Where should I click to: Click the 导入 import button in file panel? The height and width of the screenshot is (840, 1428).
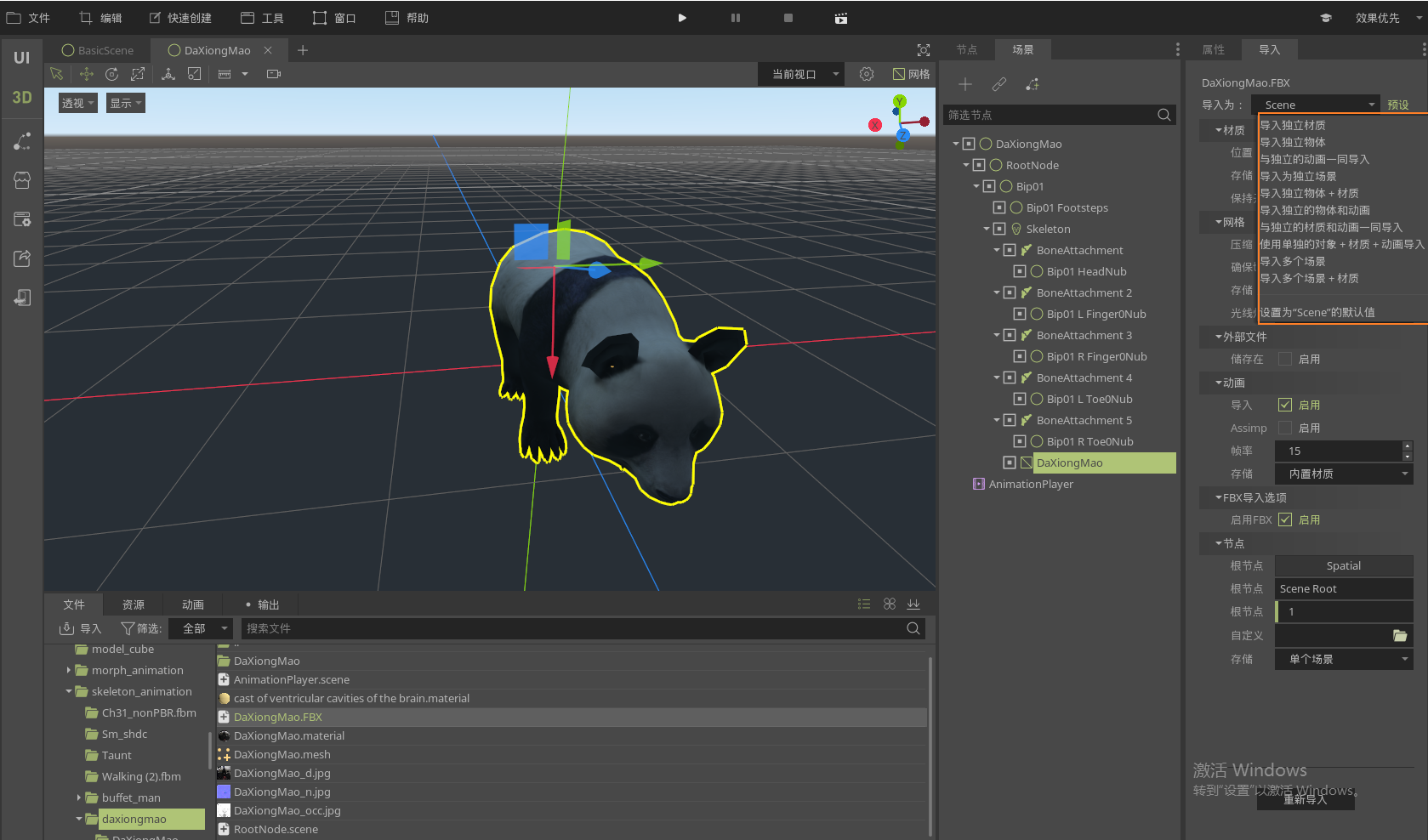click(81, 628)
